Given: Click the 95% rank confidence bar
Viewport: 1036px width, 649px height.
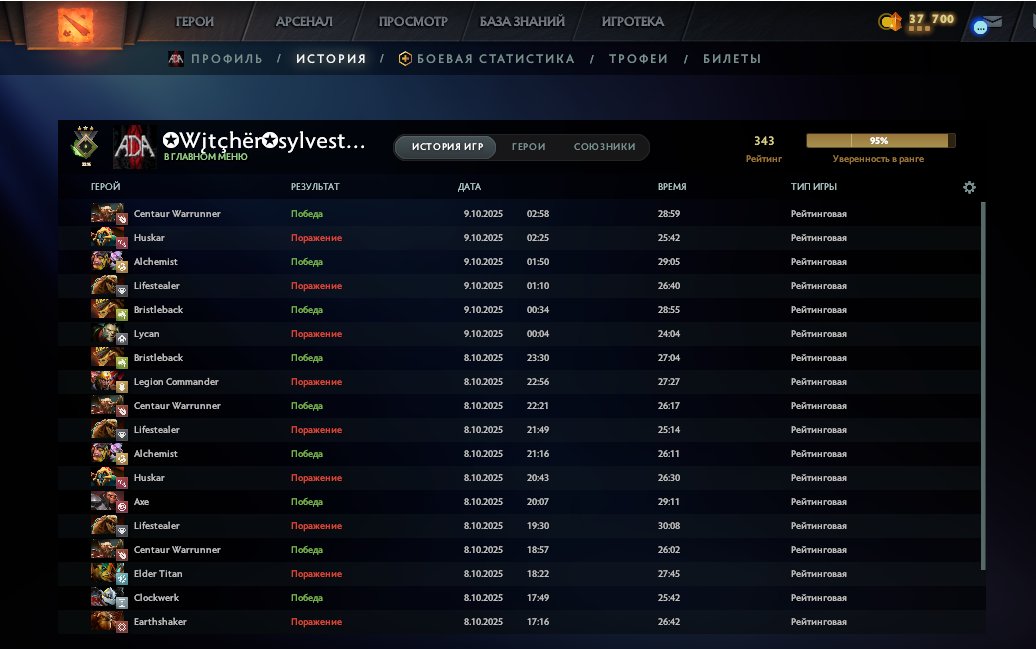Looking at the screenshot, I should coord(880,141).
